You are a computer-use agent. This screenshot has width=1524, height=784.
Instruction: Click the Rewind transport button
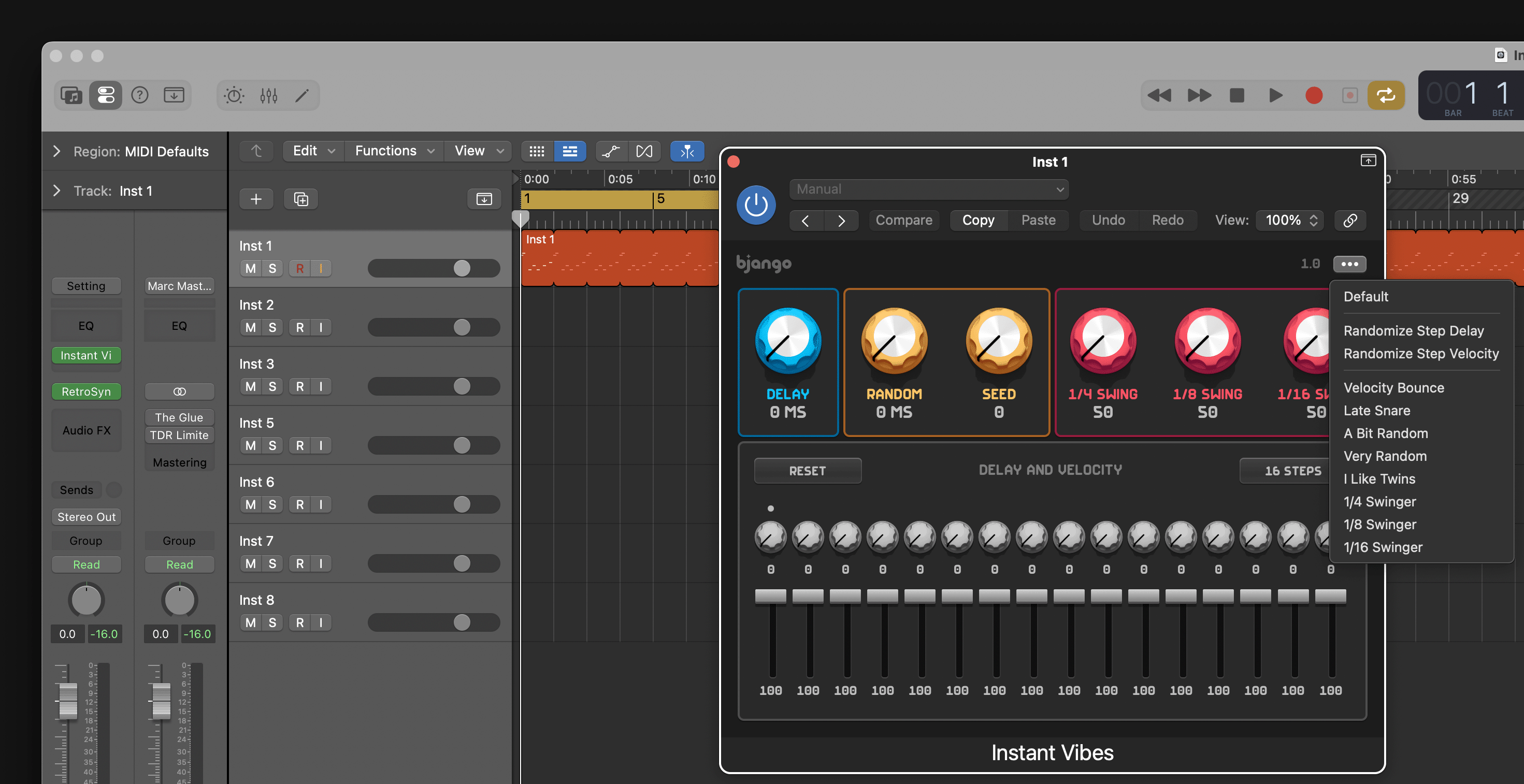[x=1159, y=95]
